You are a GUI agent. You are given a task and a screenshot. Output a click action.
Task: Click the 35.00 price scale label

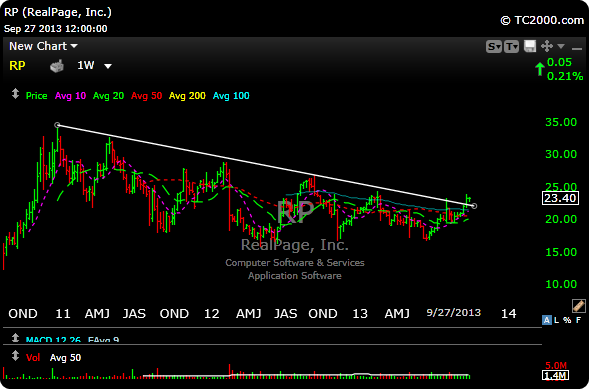[561, 122]
